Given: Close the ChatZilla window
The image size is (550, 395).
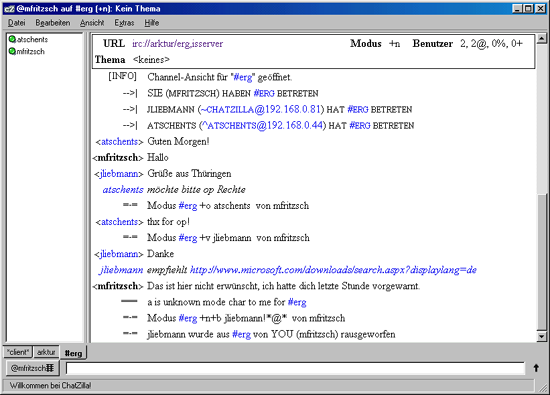Looking at the screenshot, I should [x=541, y=9].
